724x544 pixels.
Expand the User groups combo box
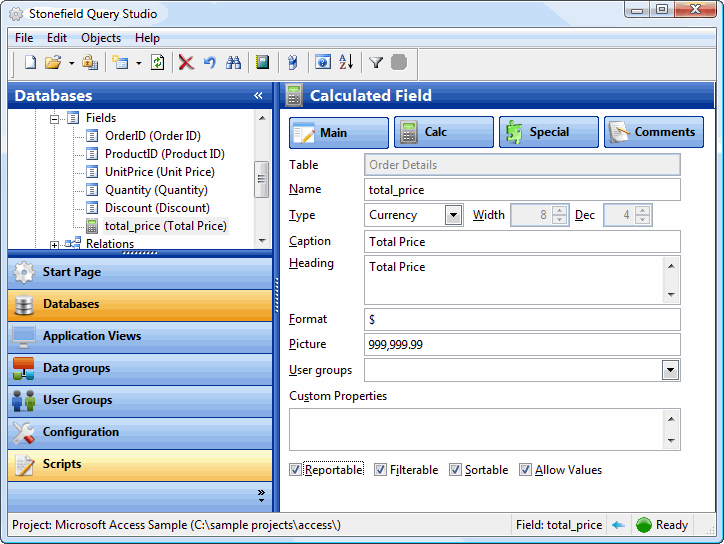[670, 371]
